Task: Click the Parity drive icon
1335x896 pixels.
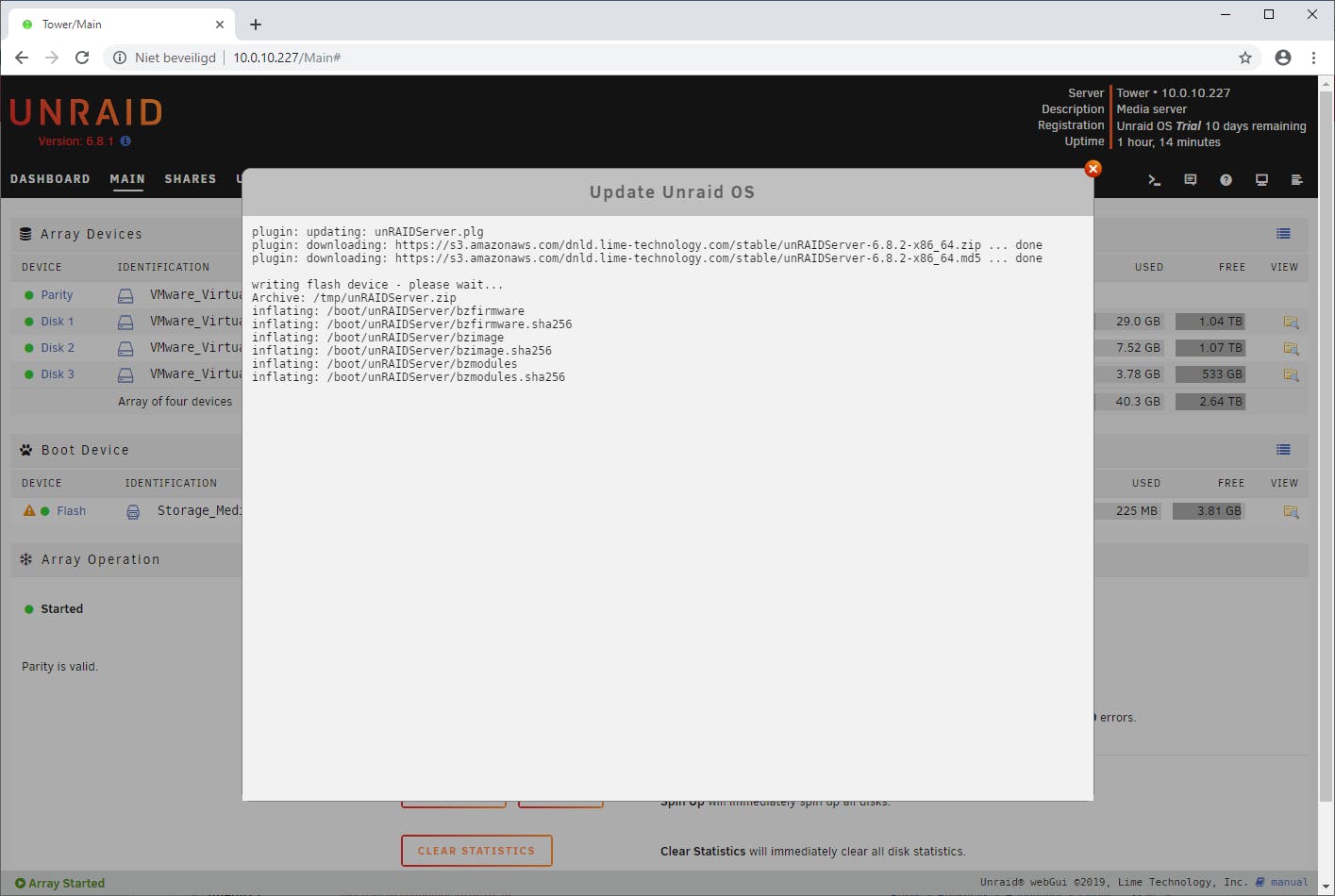Action: pyautogui.click(x=125, y=295)
